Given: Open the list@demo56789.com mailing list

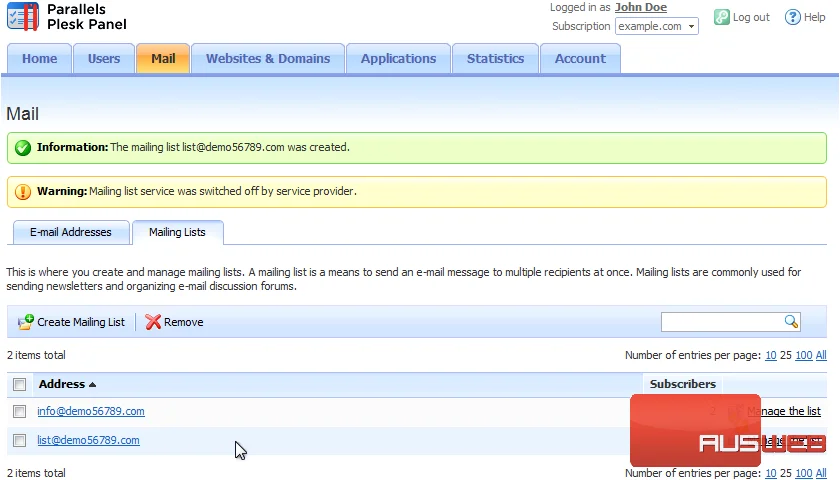Looking at the screenshot, I should tap(88, 440).
